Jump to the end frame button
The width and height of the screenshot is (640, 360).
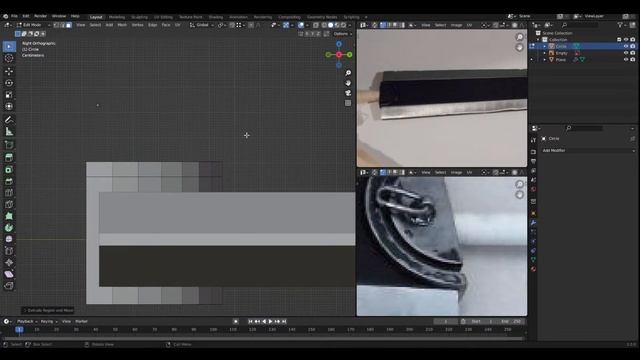[x=284, y=322]
